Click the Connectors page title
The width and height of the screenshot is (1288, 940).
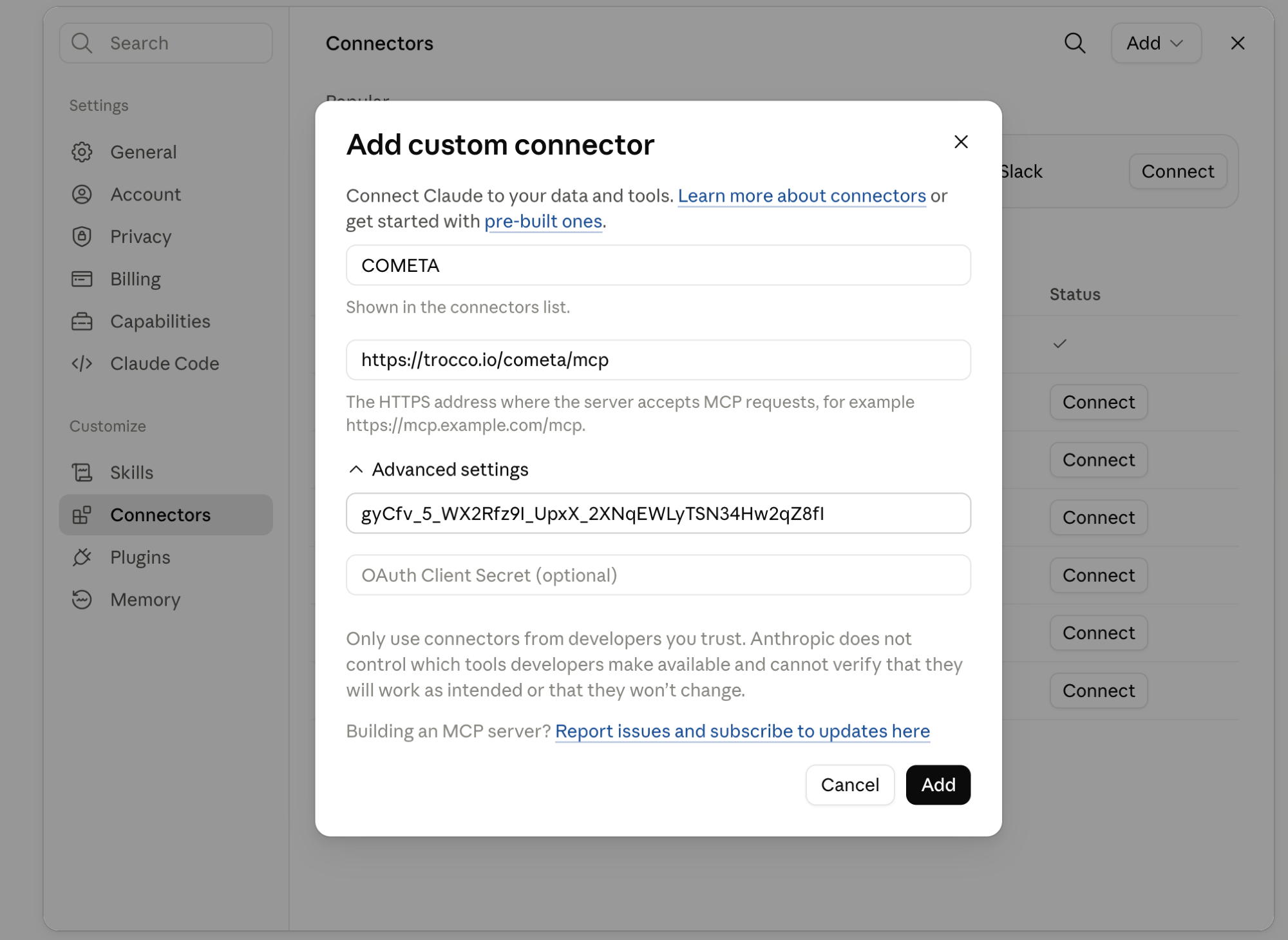tap(379, 43)
